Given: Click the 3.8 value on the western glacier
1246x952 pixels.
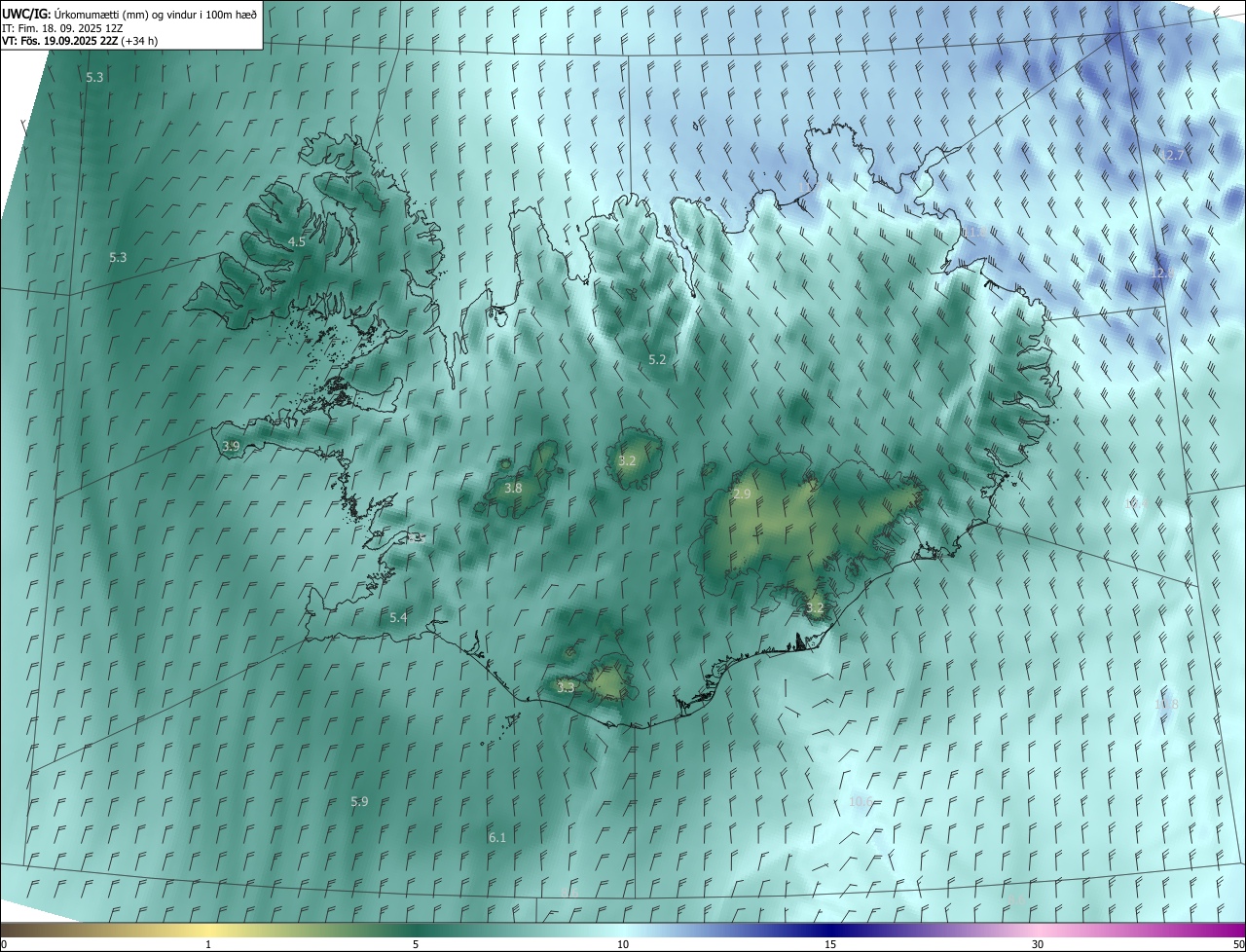Looking at the screenshot, I should click(x=513, y=488).
